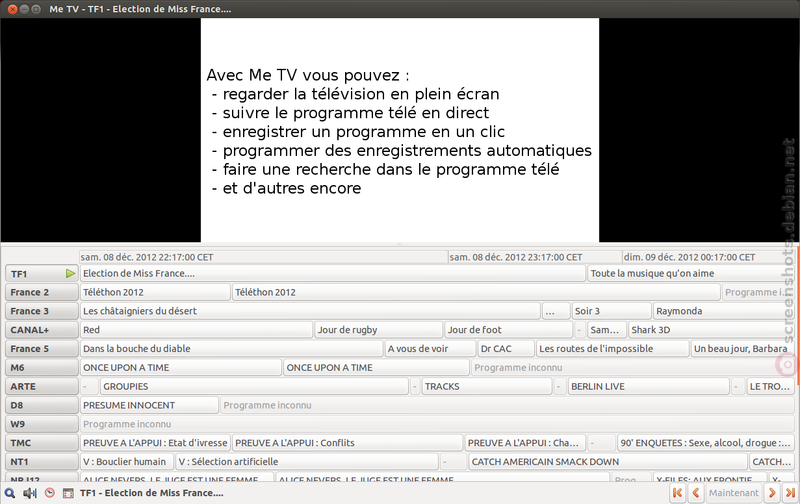
Task: Select 'PREUVE A L'APPUI : Cha...' programme
Action: [525, 443]
